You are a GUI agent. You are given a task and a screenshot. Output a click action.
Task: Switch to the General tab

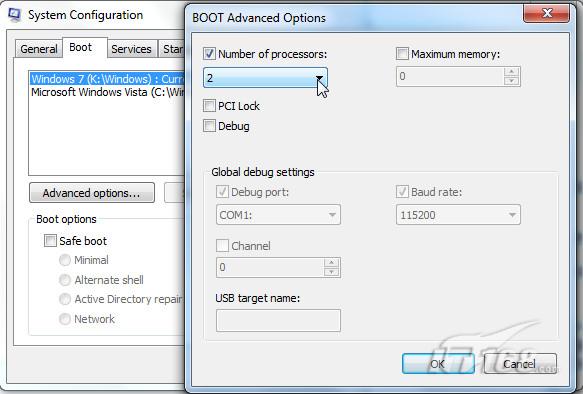(38, 49)
